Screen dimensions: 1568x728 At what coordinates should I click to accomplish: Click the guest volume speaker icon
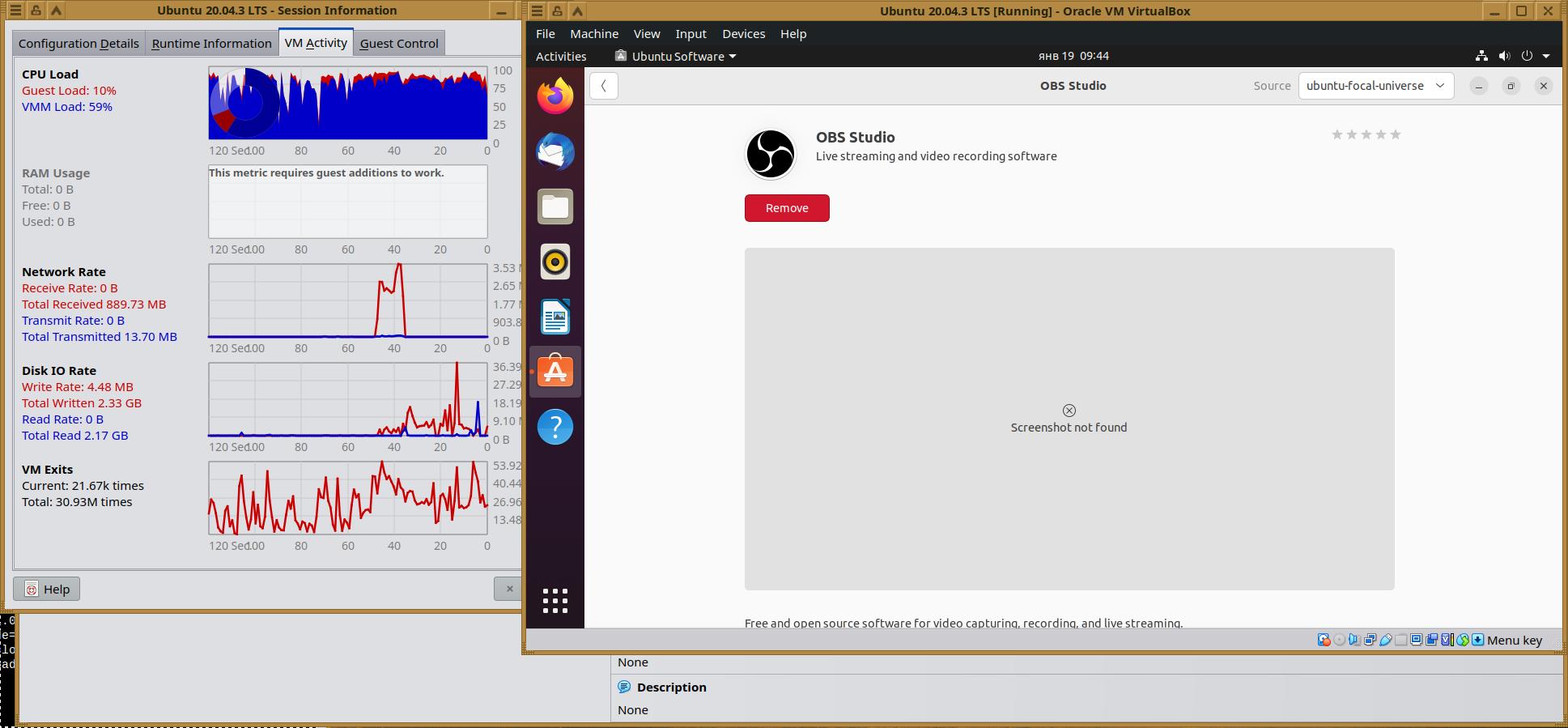tap(1504, 56)
